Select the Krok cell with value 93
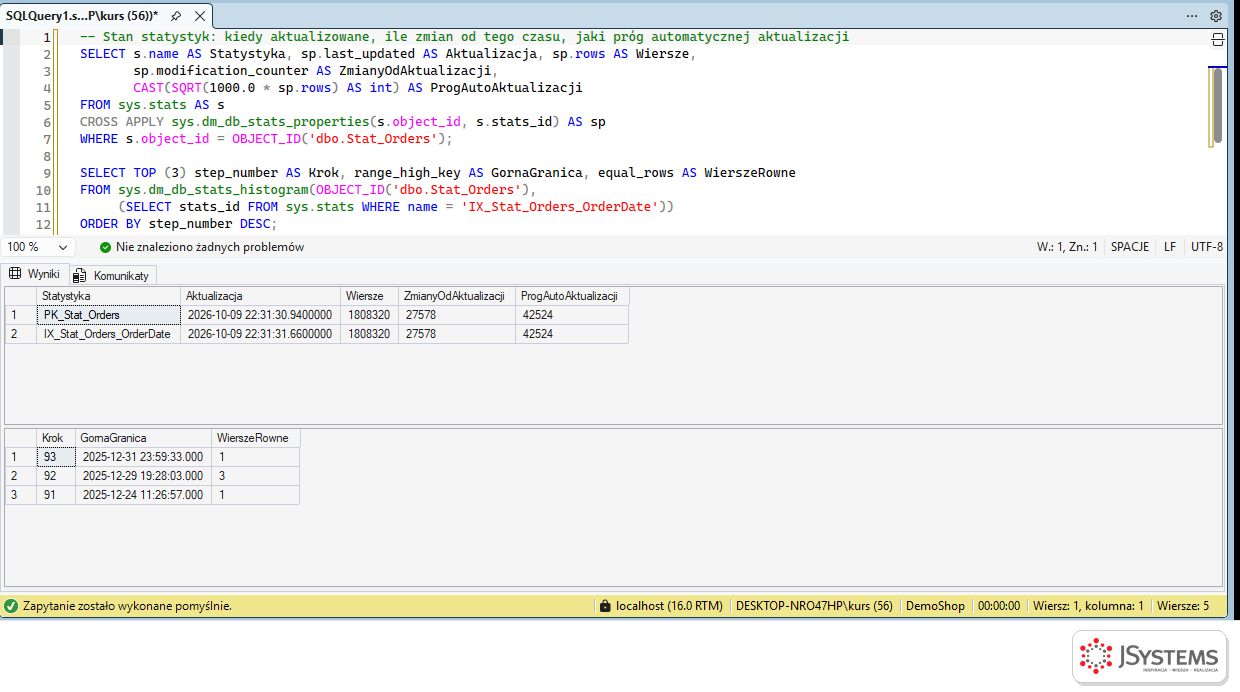 (56, 457)
